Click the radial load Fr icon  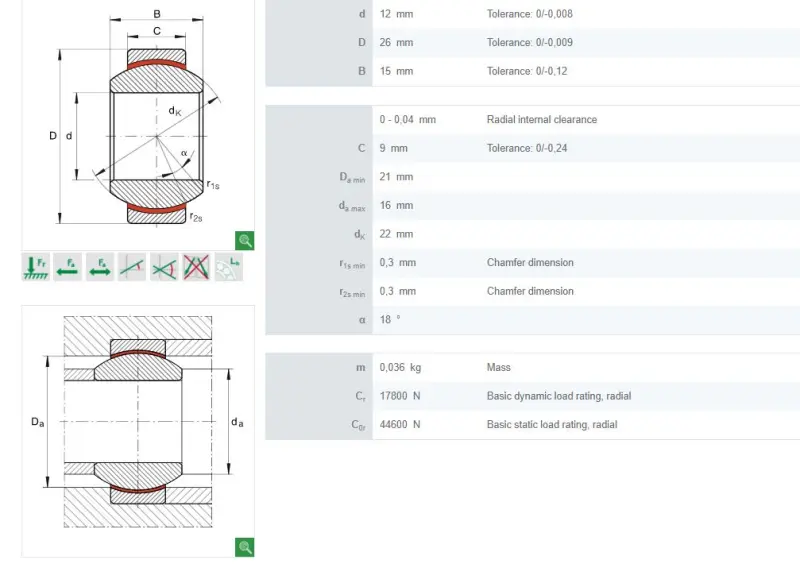pos(36,267)
